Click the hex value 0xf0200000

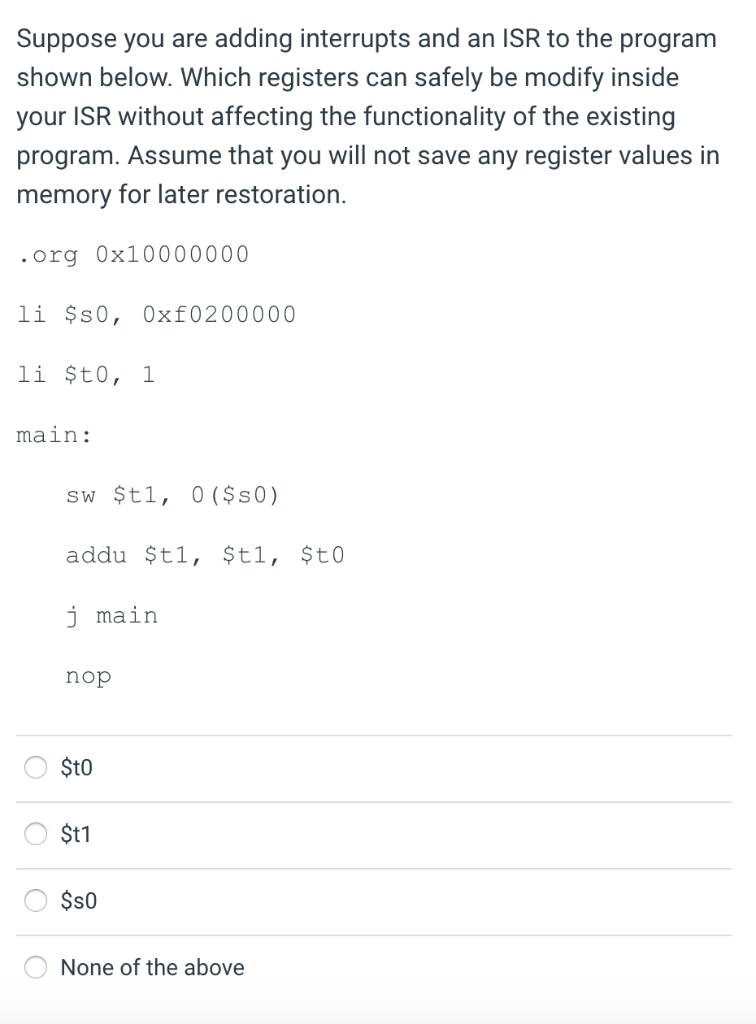pyautogui.click(x=219, y=315)
